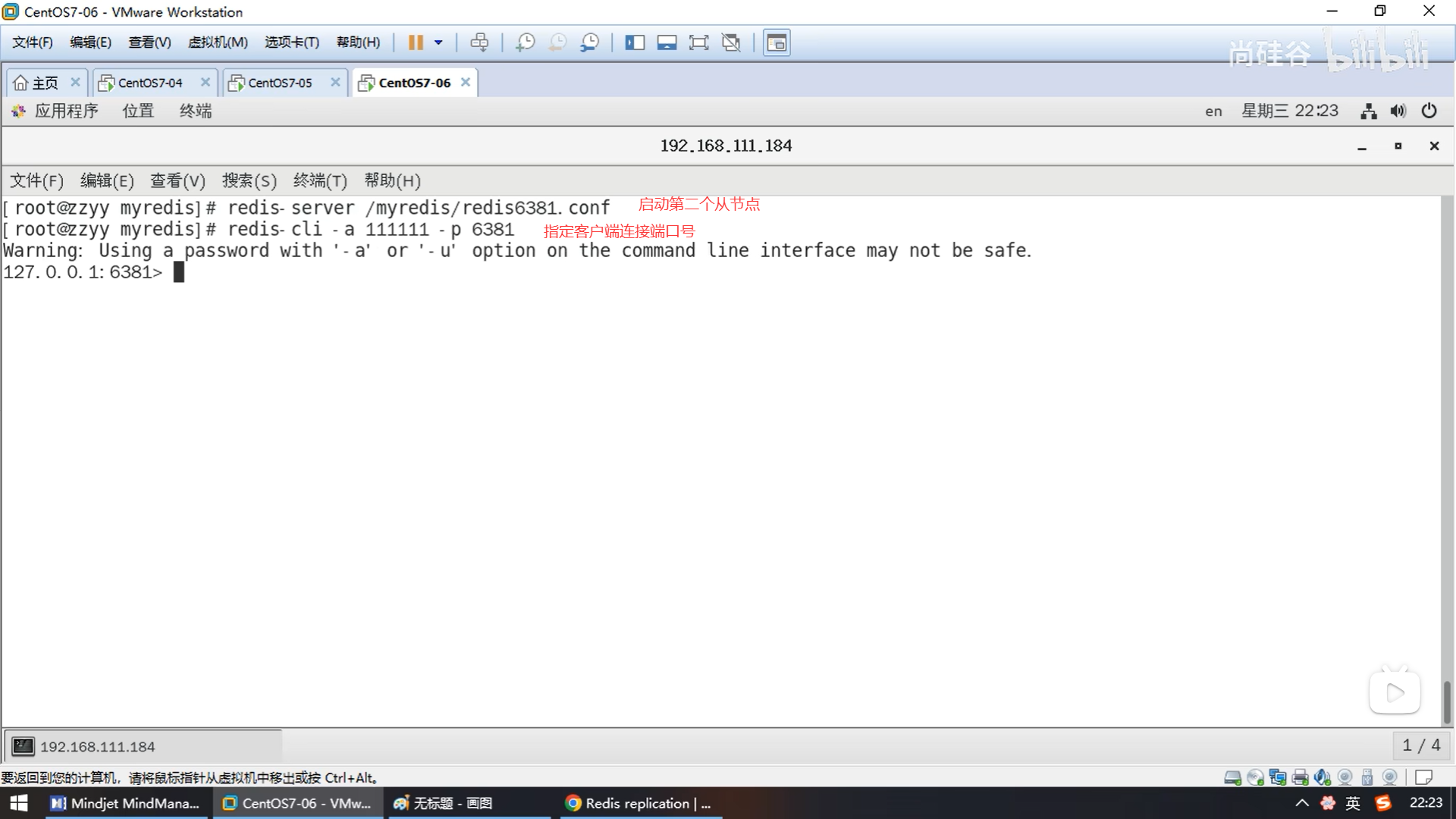Open the GNOME power button menu
The height and width of the screenshot is (819, 1456).
1429,111
